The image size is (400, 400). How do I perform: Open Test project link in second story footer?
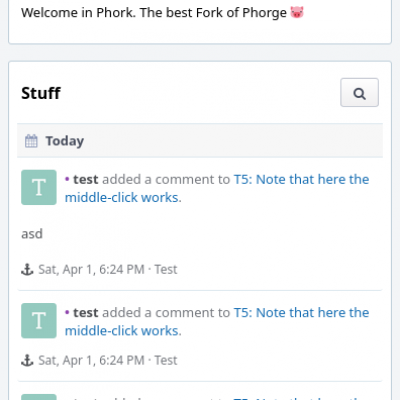coord(166,360)
